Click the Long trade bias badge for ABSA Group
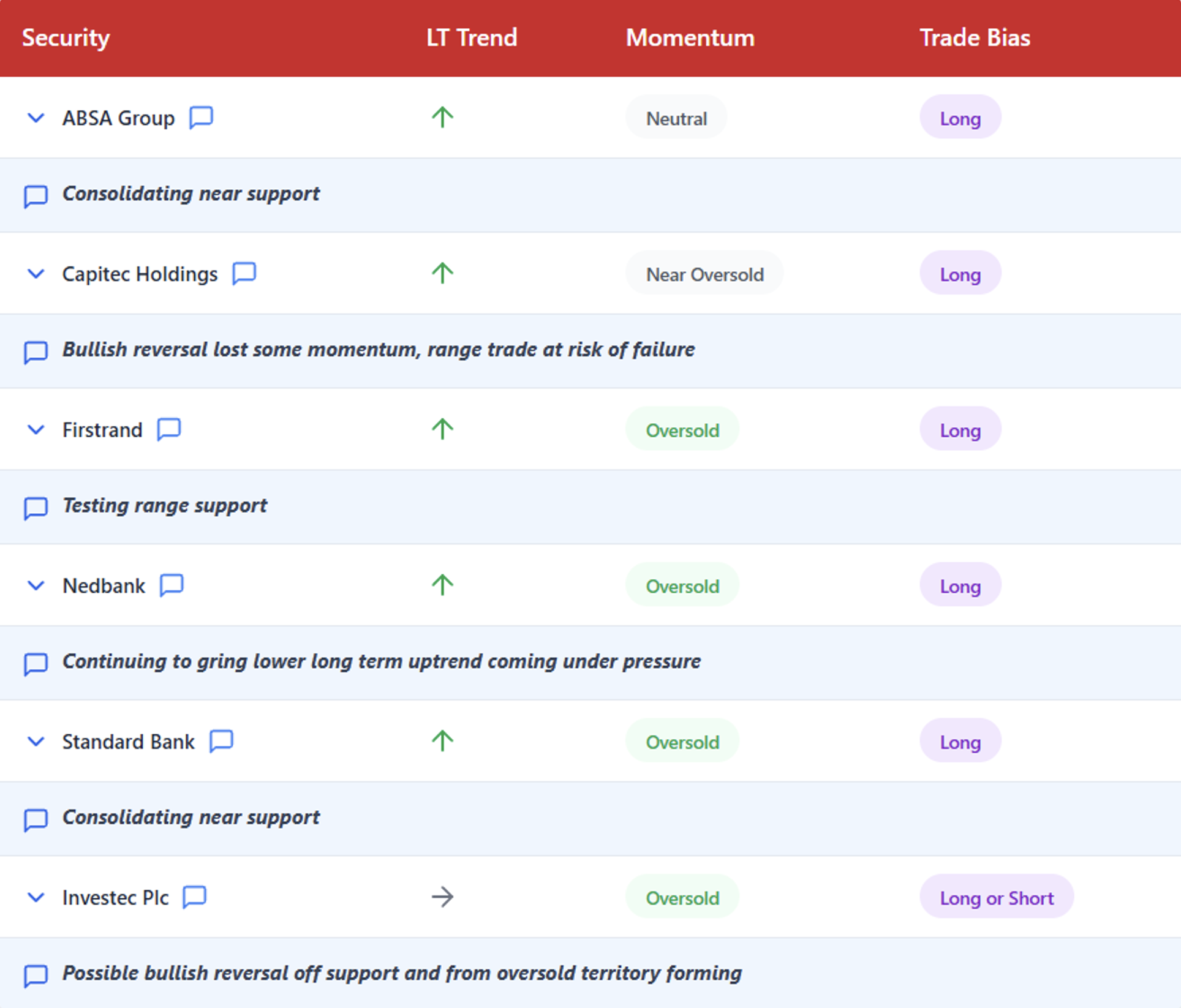The height and width of the screenshot is (1008, 1181). (x=960, y=117)
